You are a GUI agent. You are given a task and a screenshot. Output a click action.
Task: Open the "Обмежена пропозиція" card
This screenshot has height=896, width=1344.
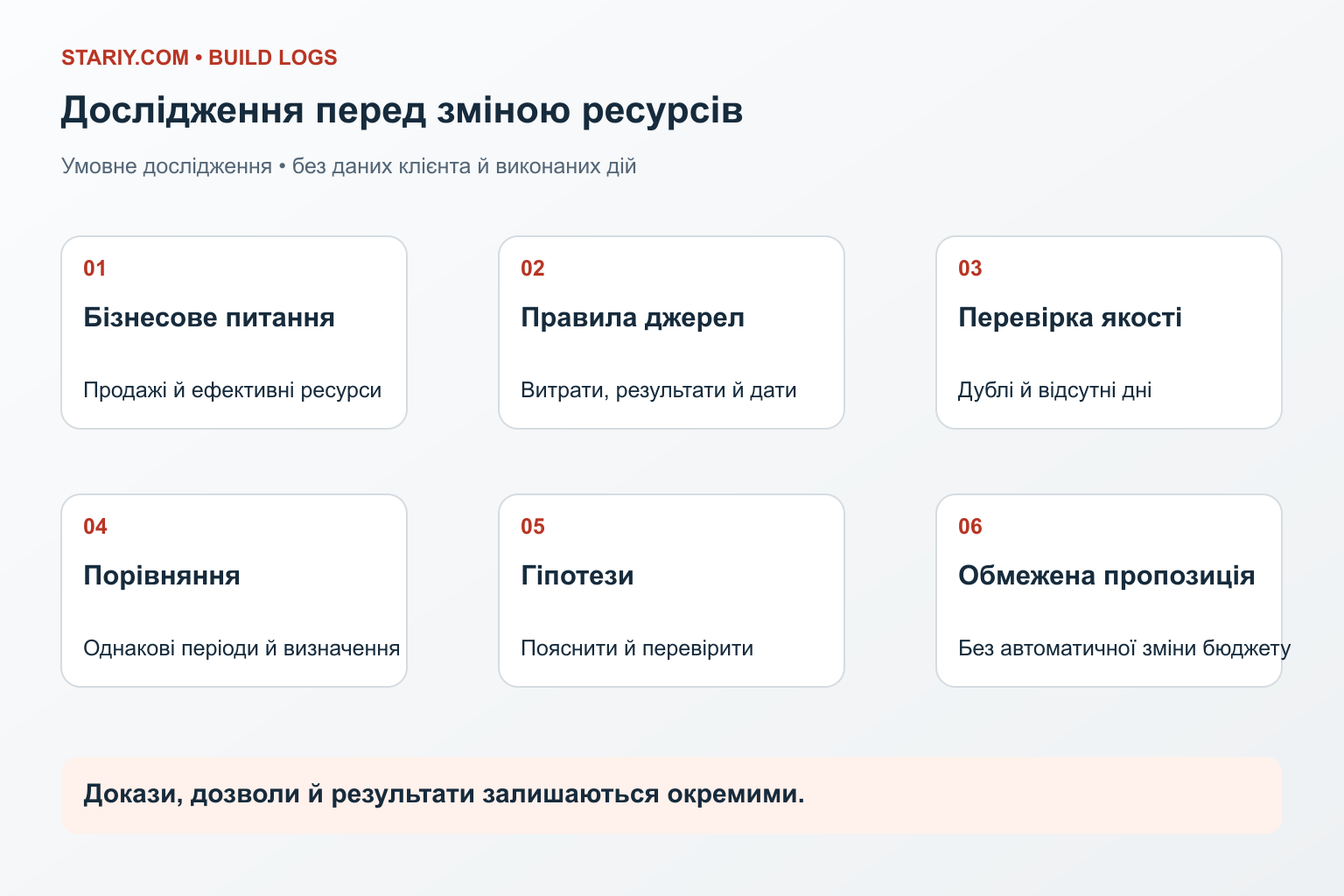pos(1109,591)
